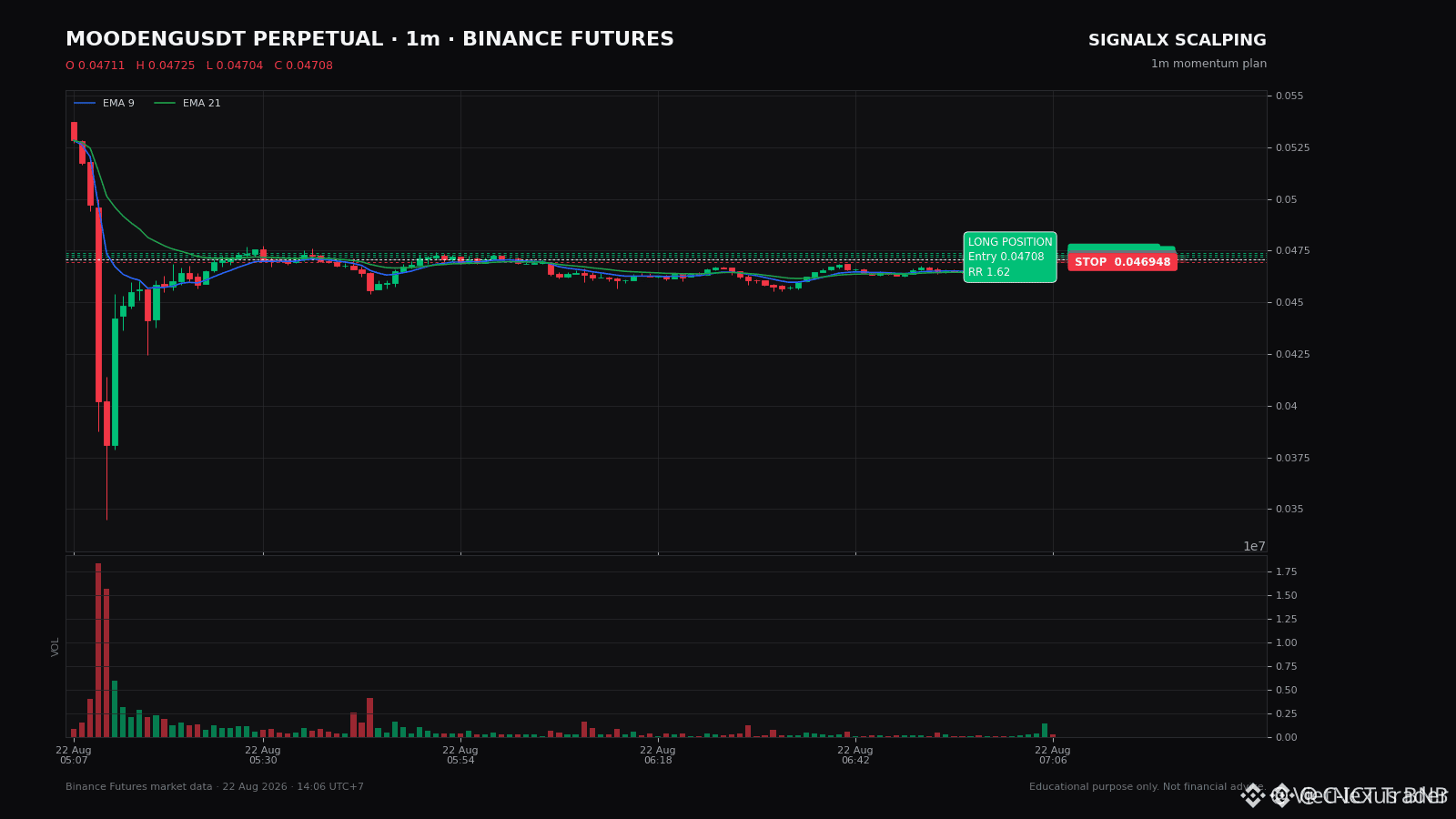Click the SIGNALX SCALPING heading
This screenshot has height=819, width=1456.
[x=1177, y=41]
